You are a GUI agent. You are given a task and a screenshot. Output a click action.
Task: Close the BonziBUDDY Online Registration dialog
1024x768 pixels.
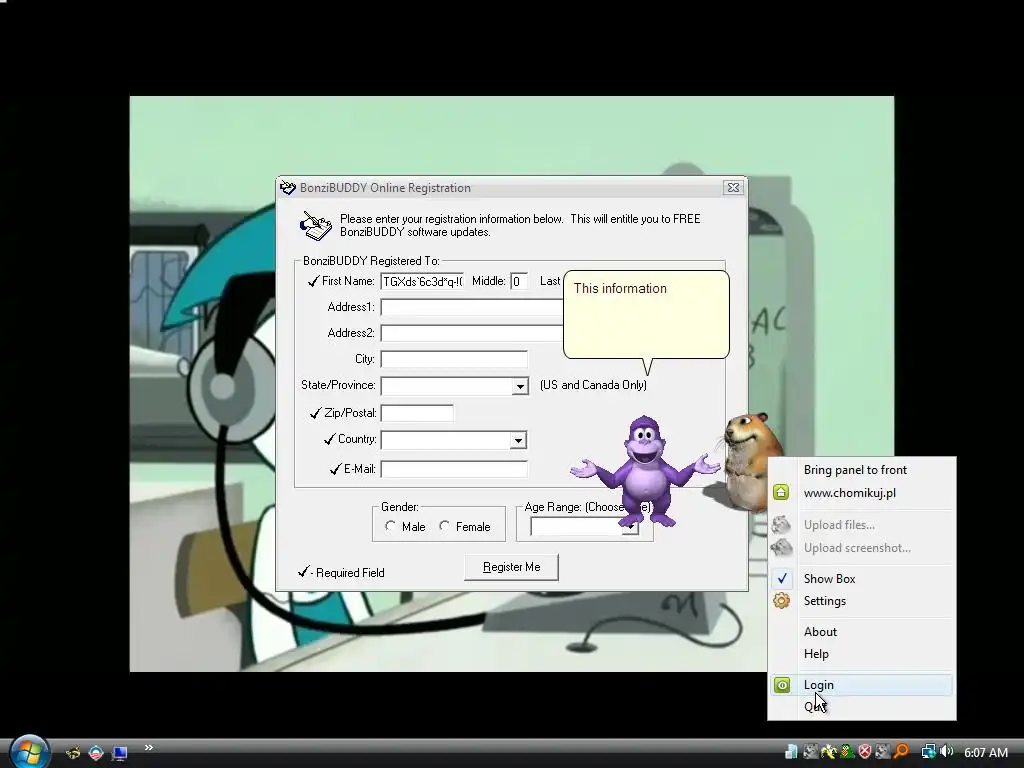(733, 187)
